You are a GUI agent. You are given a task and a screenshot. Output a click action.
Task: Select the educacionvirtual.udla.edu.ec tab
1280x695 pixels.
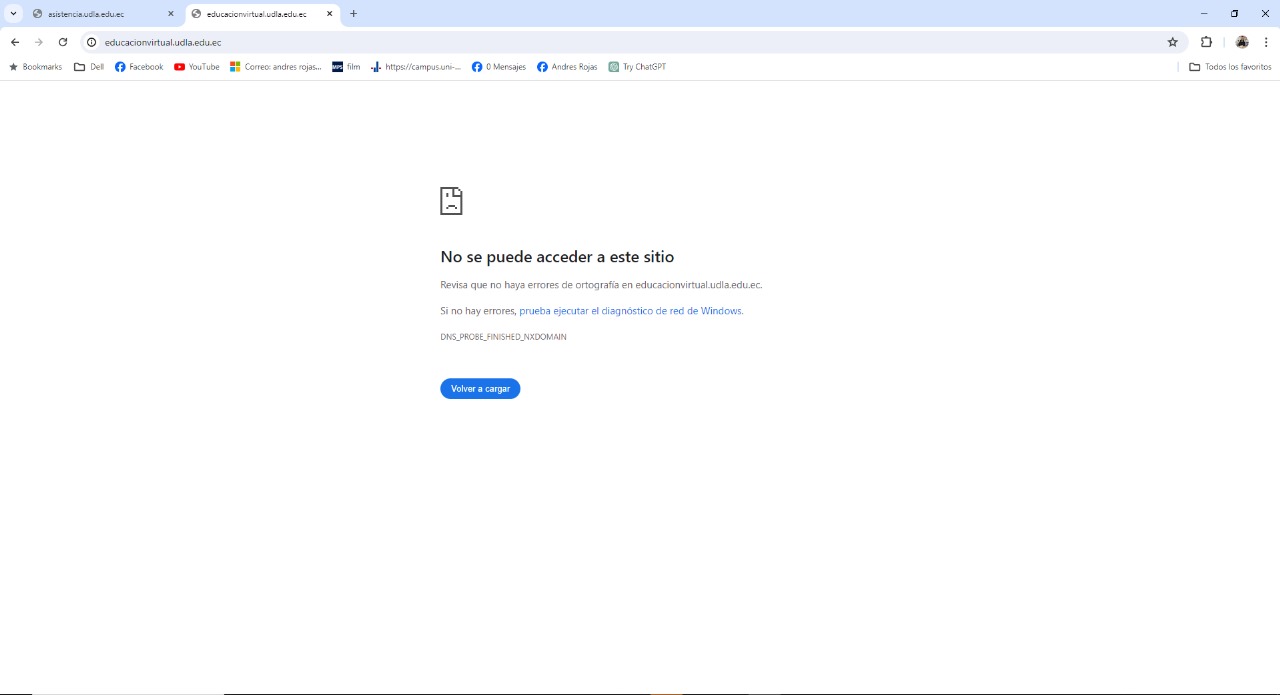[256, 14]
